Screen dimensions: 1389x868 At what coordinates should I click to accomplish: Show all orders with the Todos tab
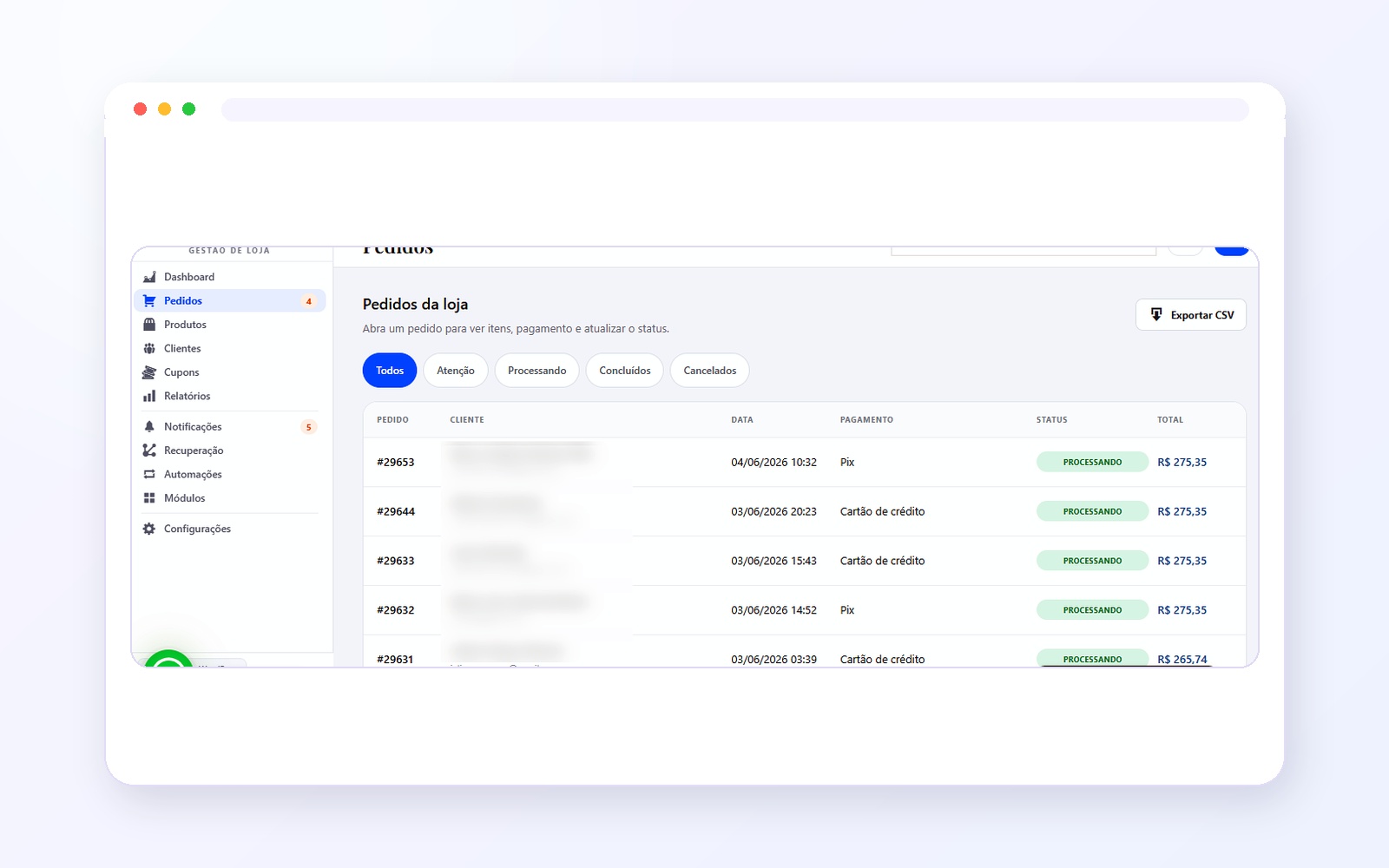coord(390,371)
